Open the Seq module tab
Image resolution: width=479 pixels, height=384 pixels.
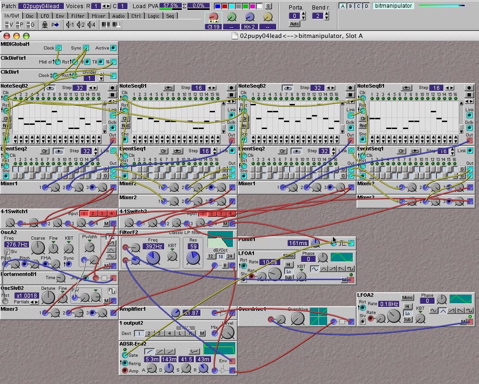click(170, 16)
